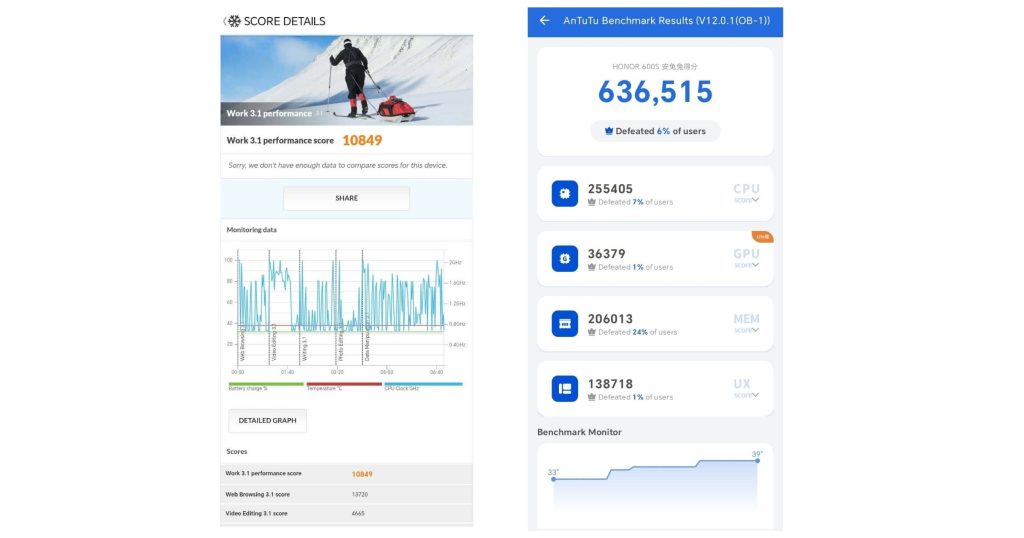Click the skier banner image
1024x538 pixels.
(346, 80)
